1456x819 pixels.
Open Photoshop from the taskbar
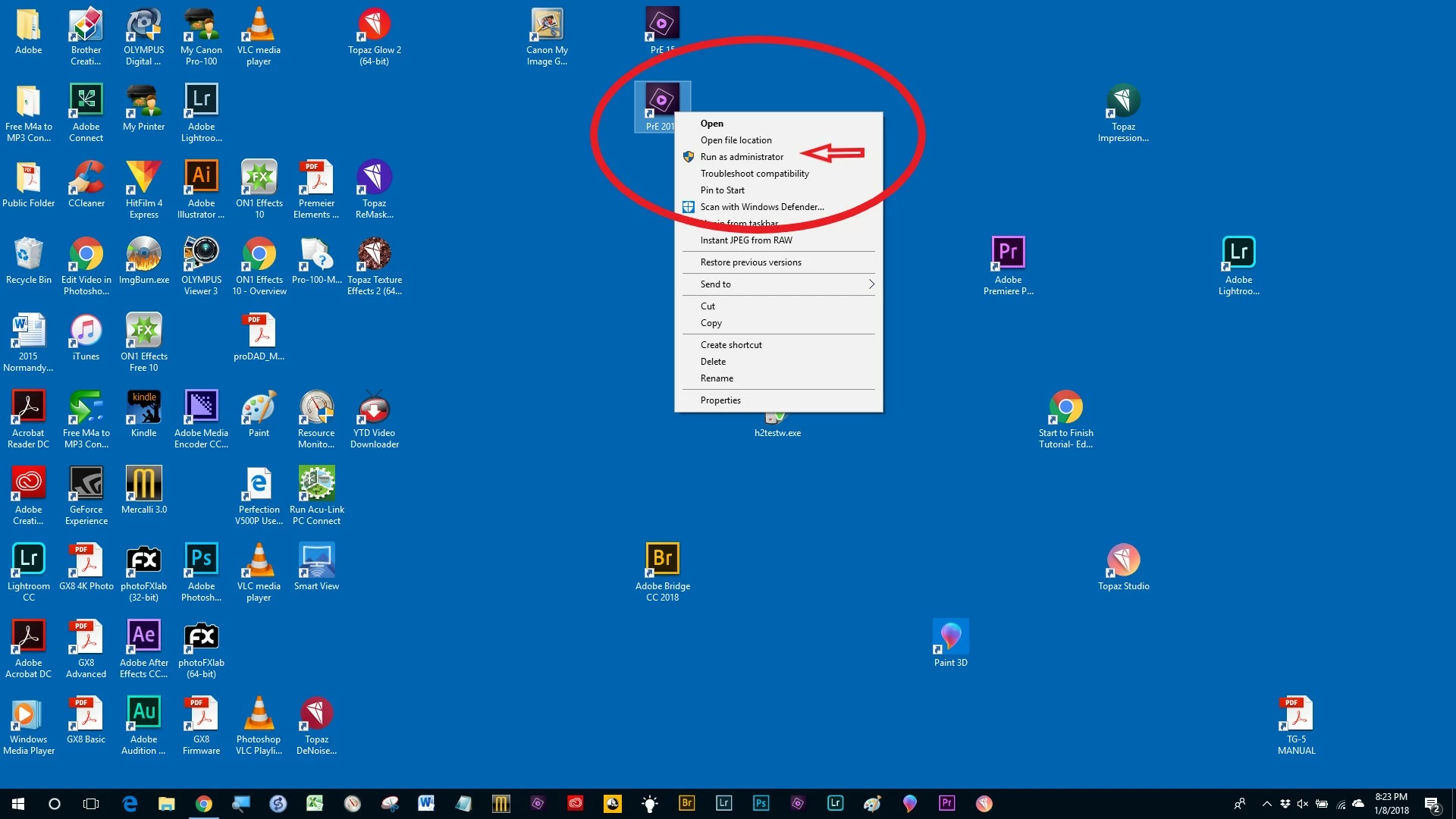[761, 804]
